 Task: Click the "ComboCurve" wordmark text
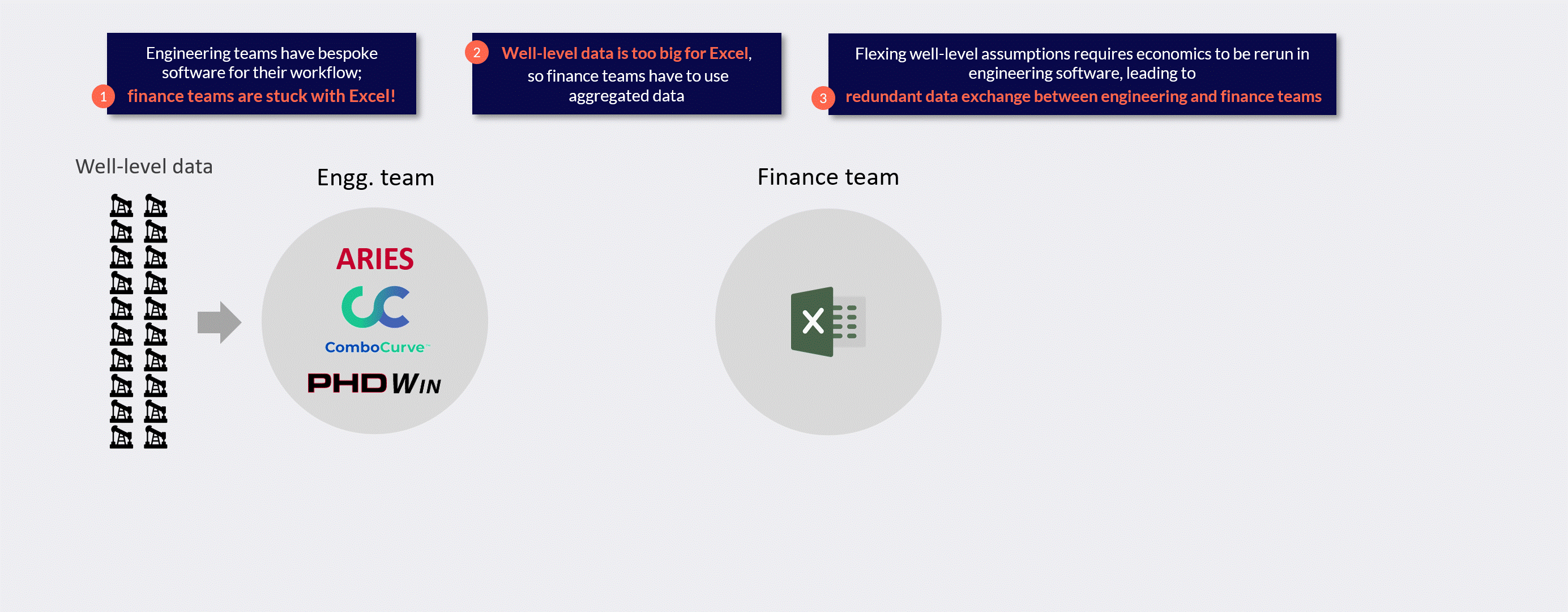coord(375,347)
